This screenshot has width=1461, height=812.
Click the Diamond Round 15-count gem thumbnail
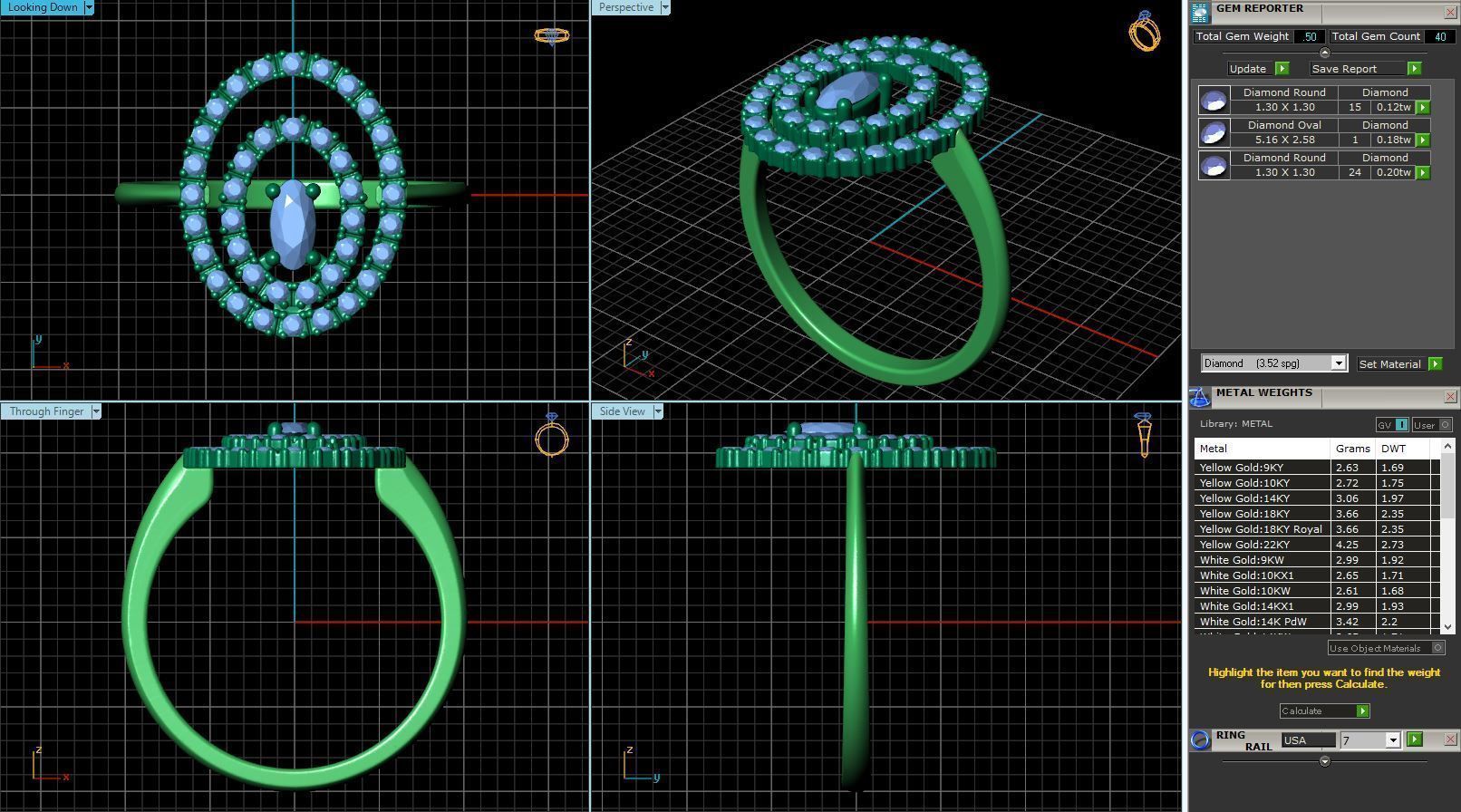pyautogui.click(x=1214, y=100)
